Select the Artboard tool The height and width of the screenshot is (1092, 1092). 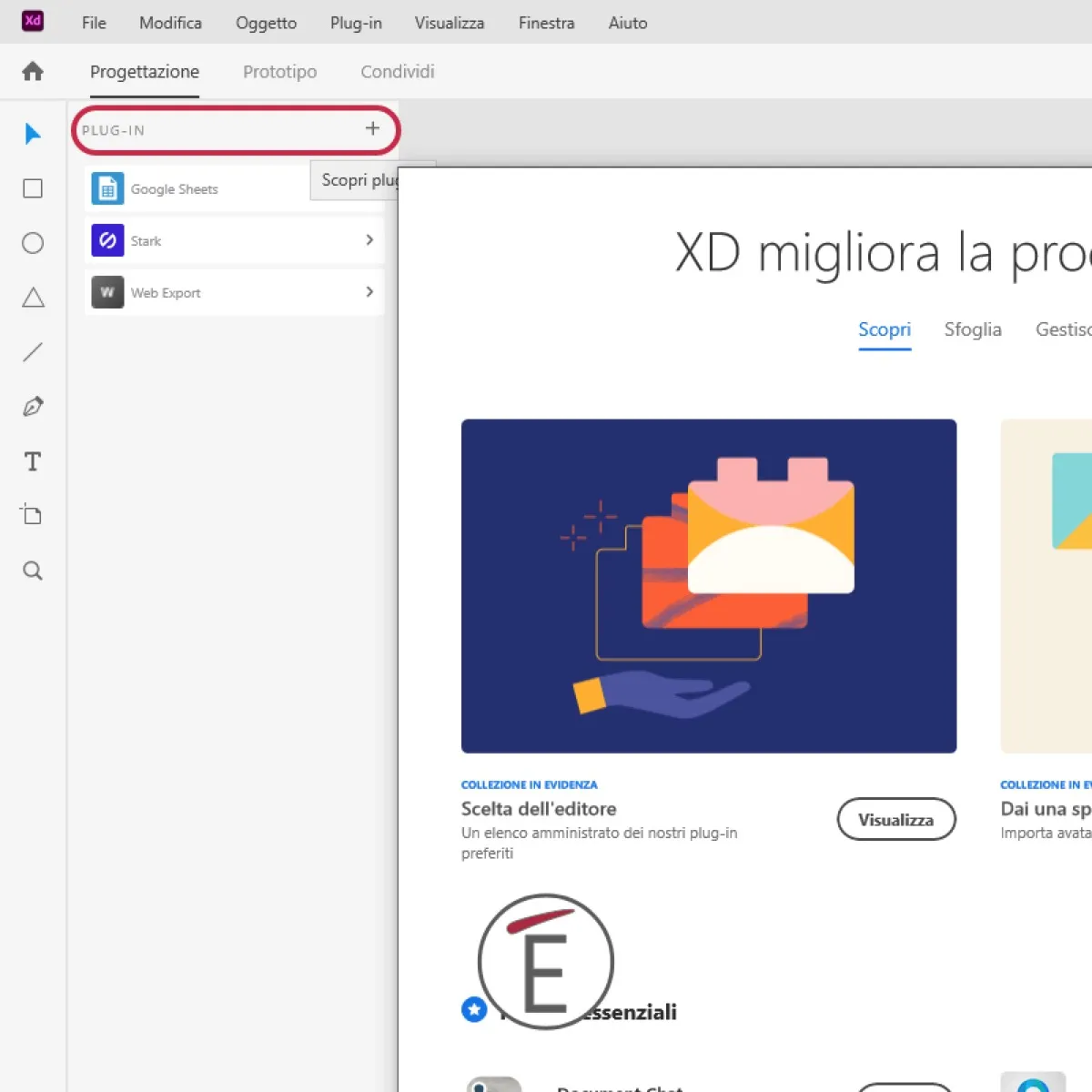point(32,514)
